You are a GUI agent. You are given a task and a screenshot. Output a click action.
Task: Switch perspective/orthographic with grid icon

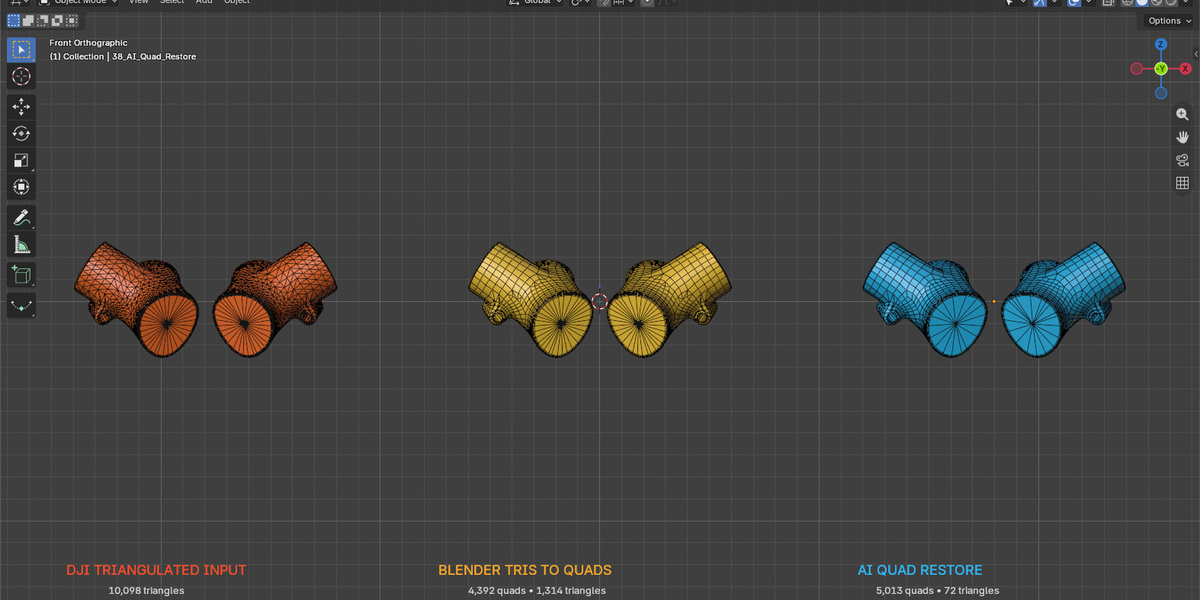tap(1182, 183)
